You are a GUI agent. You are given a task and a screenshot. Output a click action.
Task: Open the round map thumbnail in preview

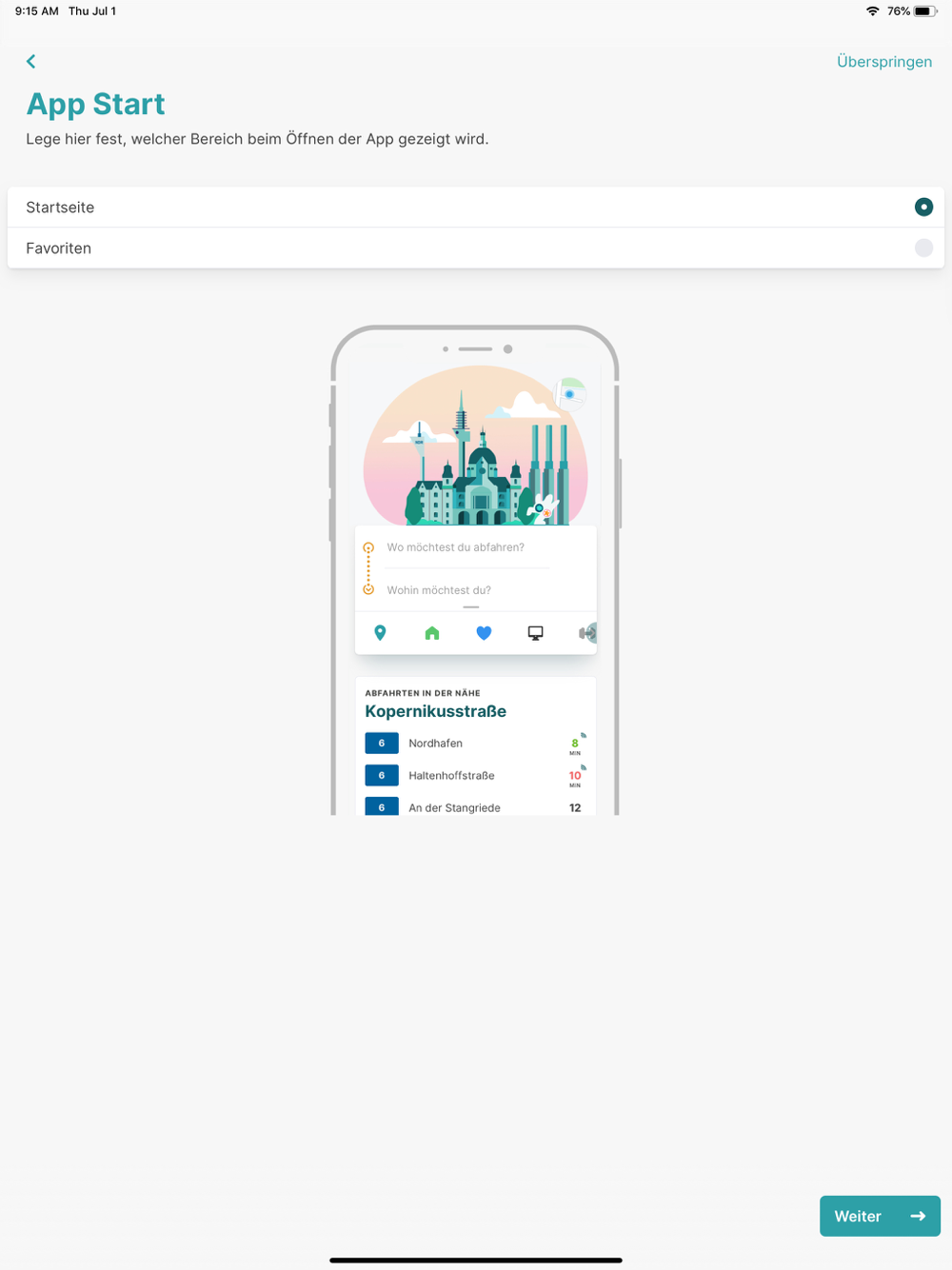coord(569,394)
